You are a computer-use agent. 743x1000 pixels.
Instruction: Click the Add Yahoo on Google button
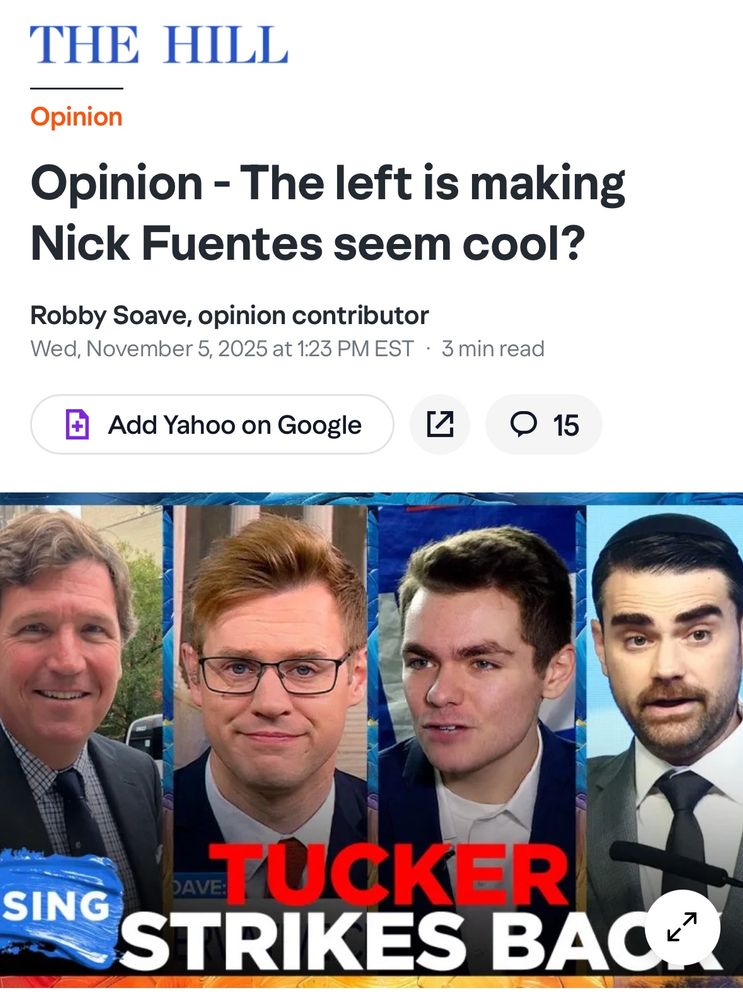point(212,424)
